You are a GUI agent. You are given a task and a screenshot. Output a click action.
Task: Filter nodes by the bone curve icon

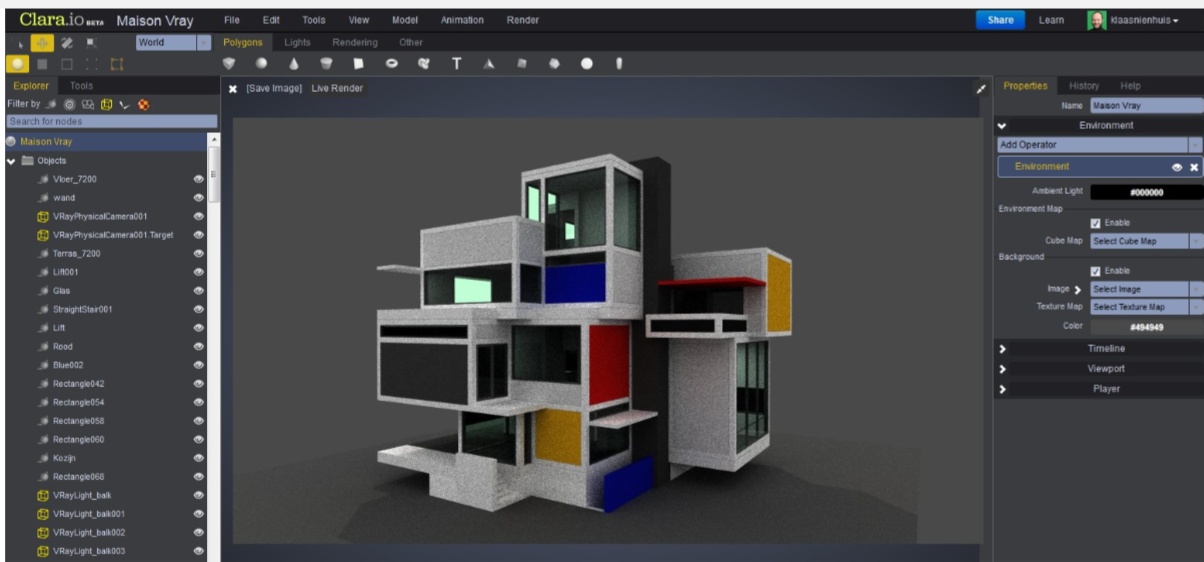pos(125,104)
